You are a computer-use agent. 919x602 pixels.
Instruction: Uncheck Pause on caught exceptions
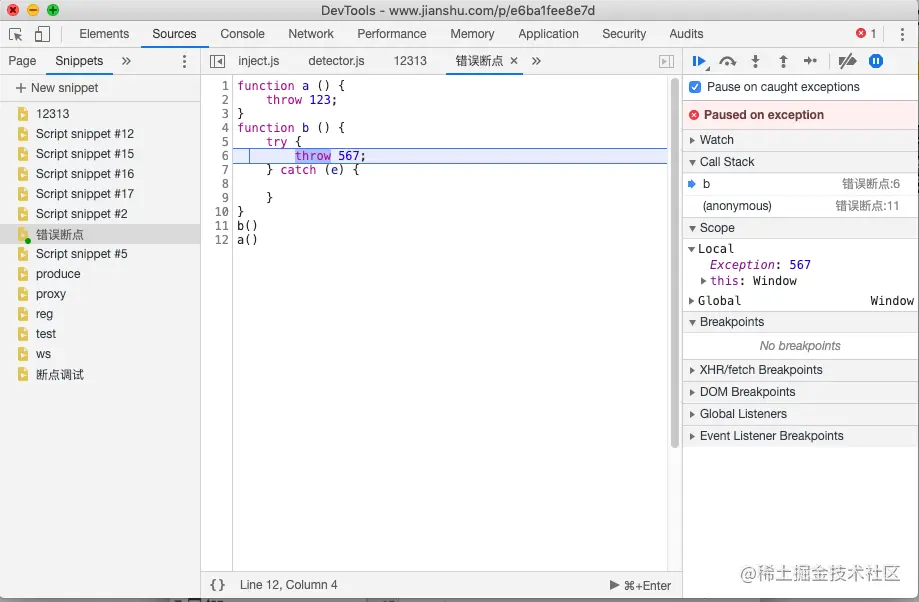pyautogui.click(x=695, y=87)
